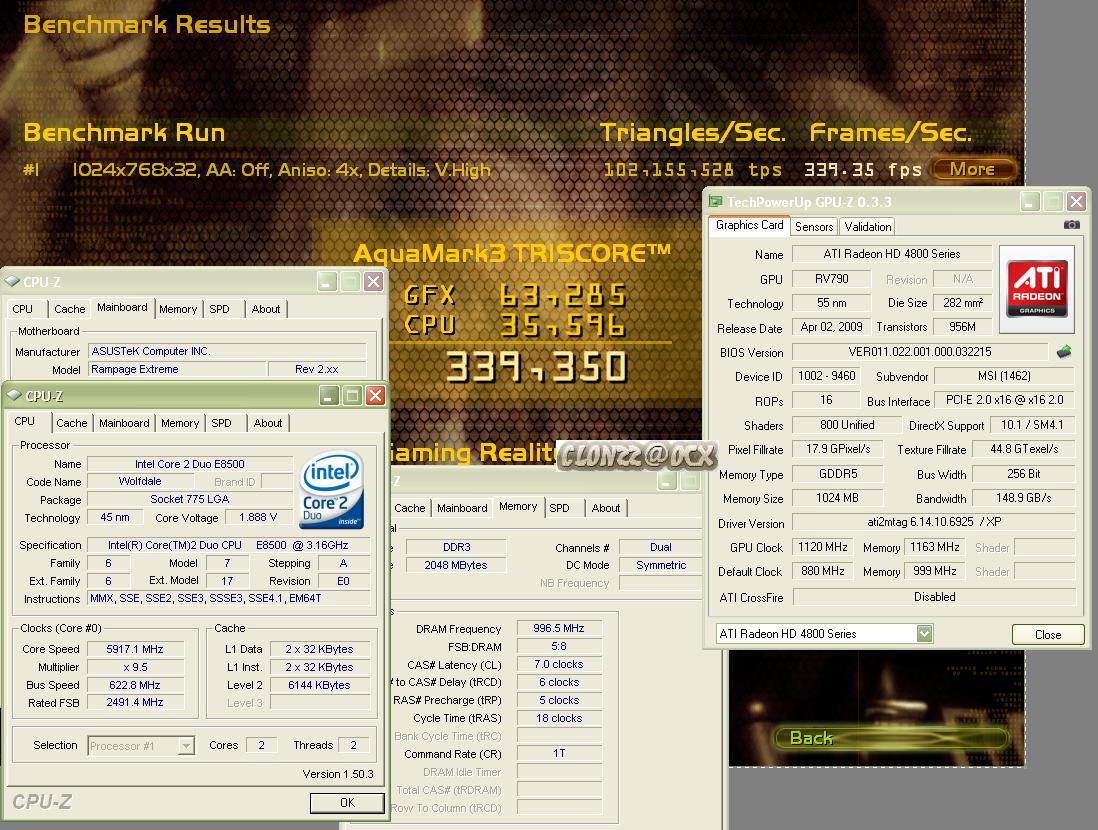
Task: Click the Bus Speed 622.8 MHz value
Action: [x=134, y=685]
